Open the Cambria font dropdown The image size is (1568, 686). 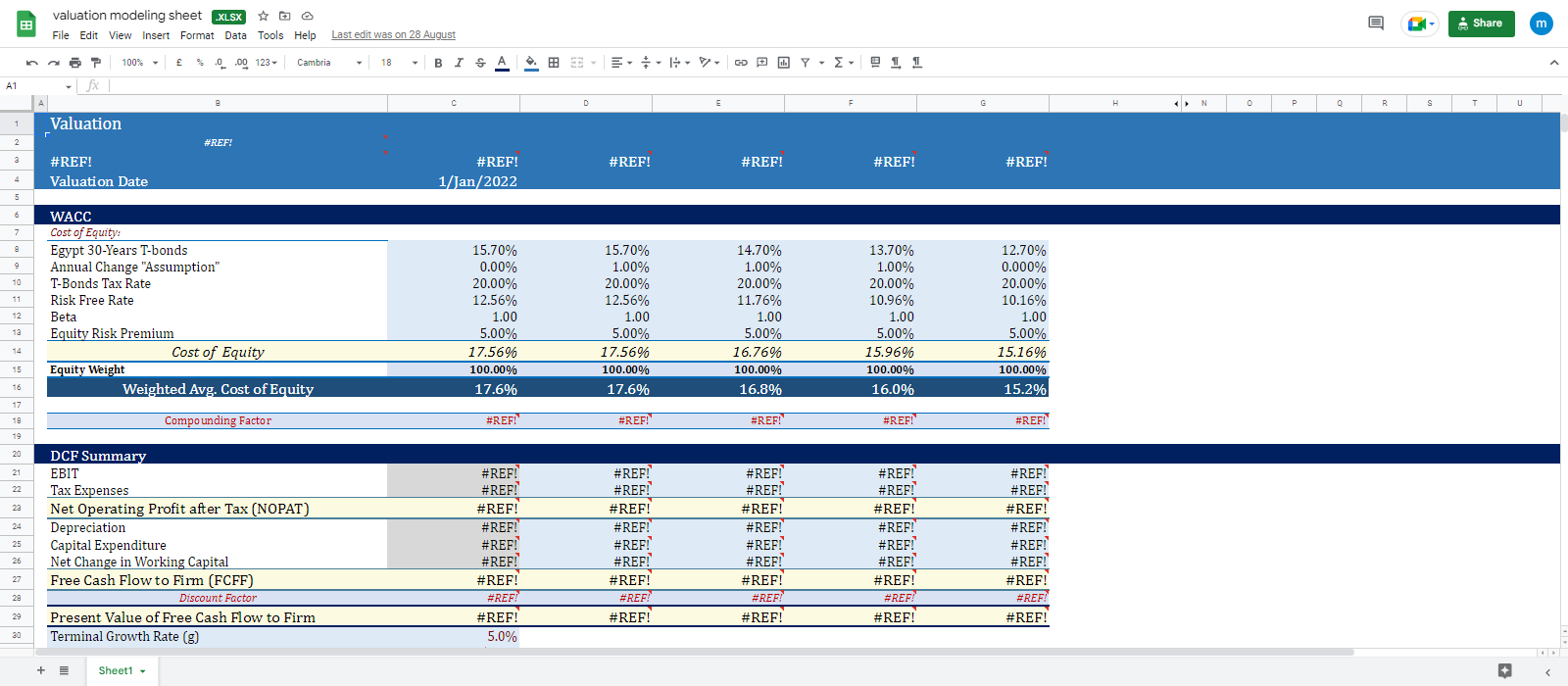pos(329,63)
